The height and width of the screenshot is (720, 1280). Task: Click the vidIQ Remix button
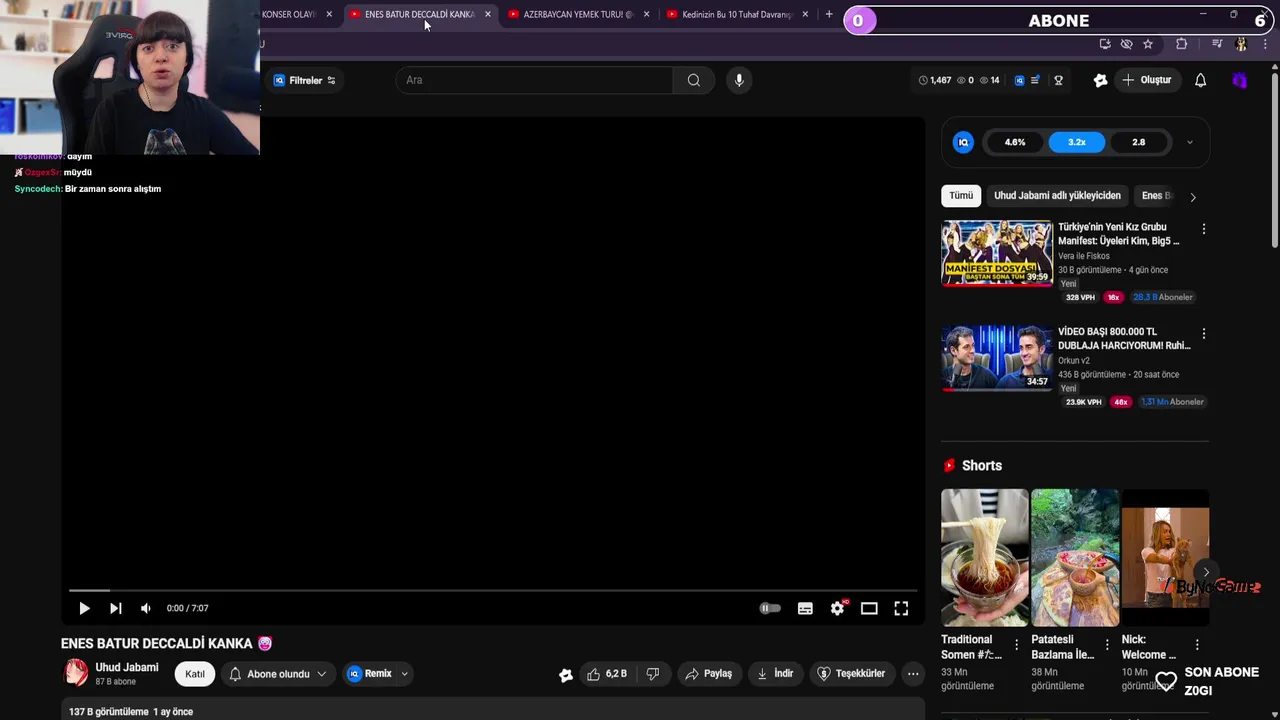pyautogui.click(x=370, y=674)
